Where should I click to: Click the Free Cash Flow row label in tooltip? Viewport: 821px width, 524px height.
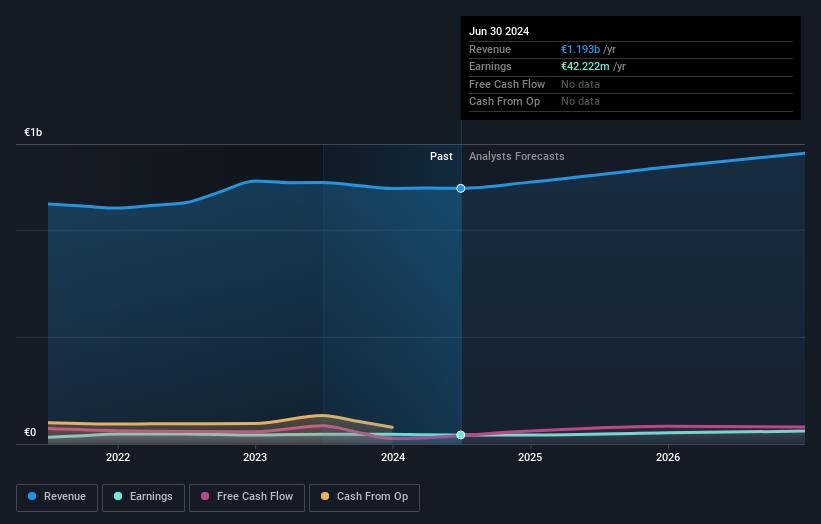coord(507,84)
